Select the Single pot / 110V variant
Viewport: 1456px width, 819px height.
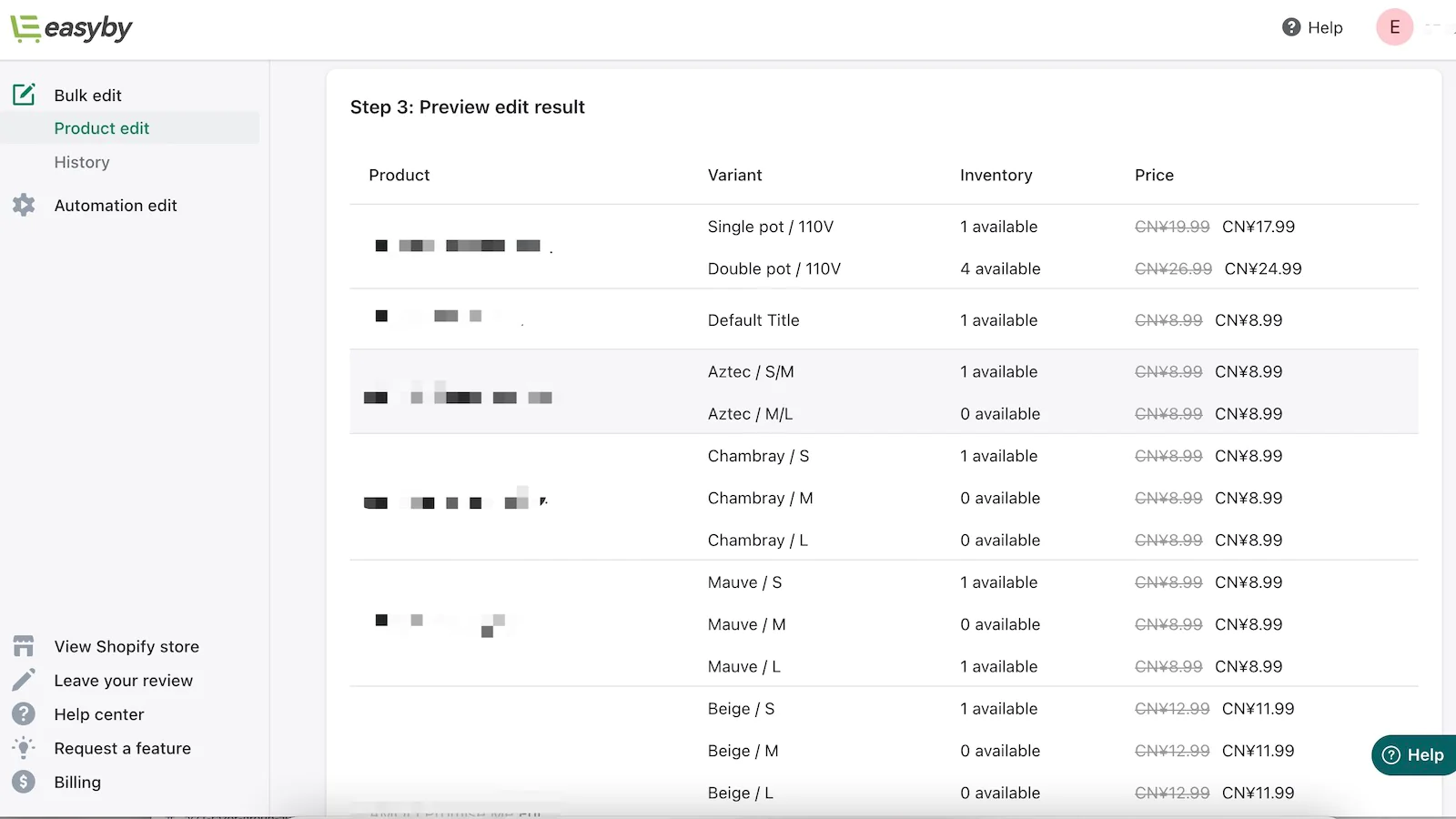[771, 227]
